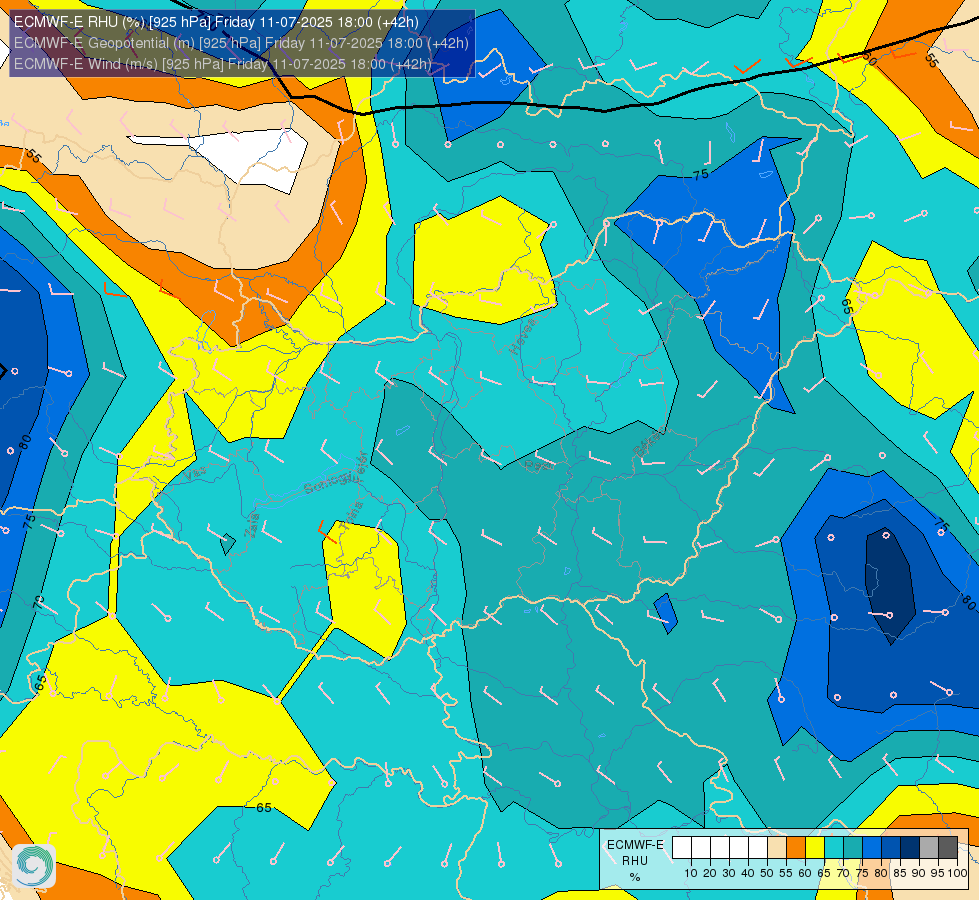Click the Vas county label on map
Image resolution: width=979 pixels, height=900 pixels.
click(196, 474)
